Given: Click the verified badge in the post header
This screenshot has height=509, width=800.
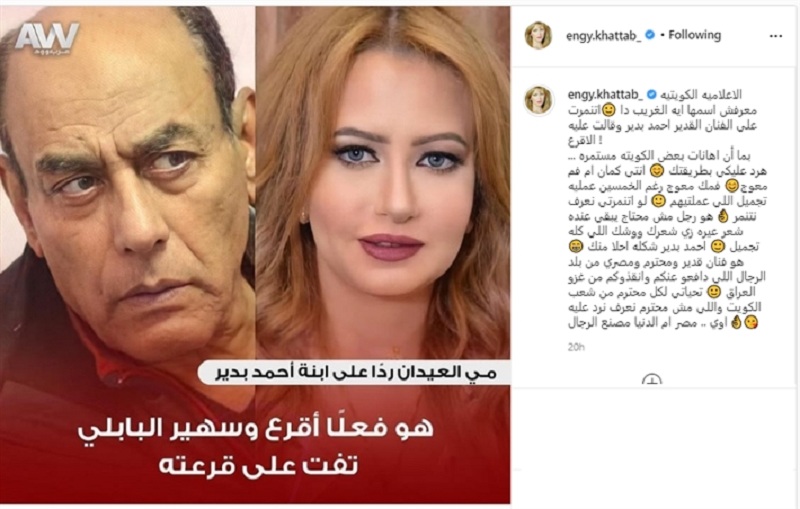Looking at the screenshot, I should pos(650,35).
